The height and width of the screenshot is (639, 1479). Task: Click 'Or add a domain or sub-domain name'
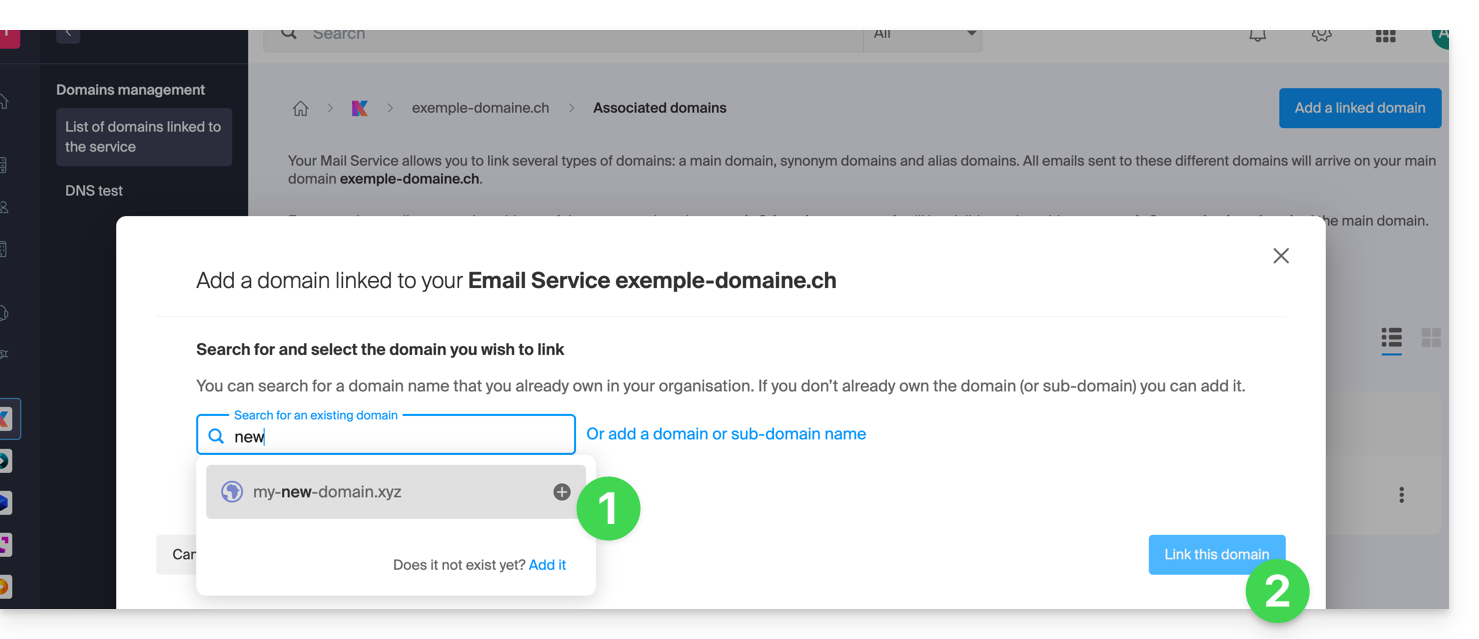(726, 434)
